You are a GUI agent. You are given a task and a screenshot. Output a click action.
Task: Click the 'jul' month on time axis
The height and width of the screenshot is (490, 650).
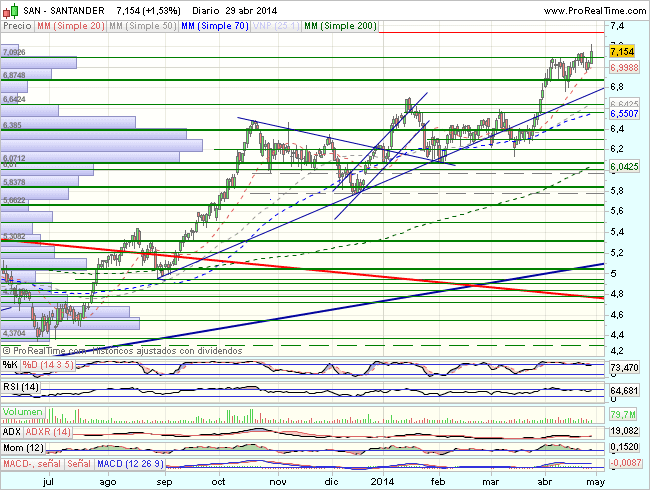[49, 482]
